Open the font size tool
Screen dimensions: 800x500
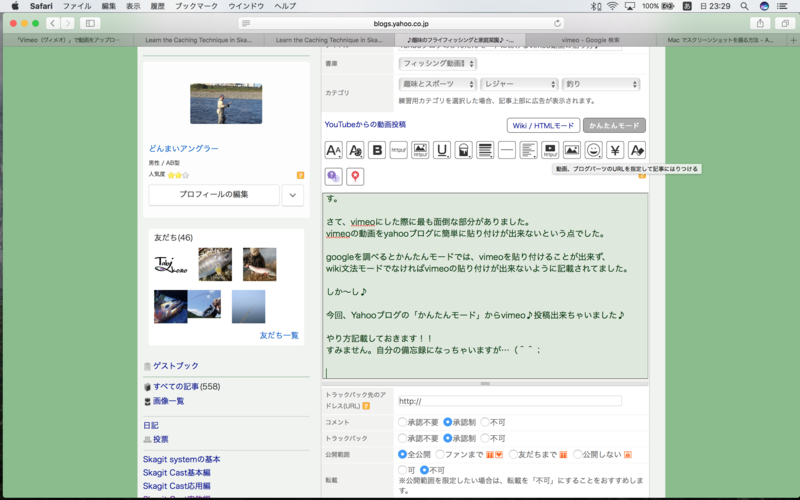click(334, 150)
